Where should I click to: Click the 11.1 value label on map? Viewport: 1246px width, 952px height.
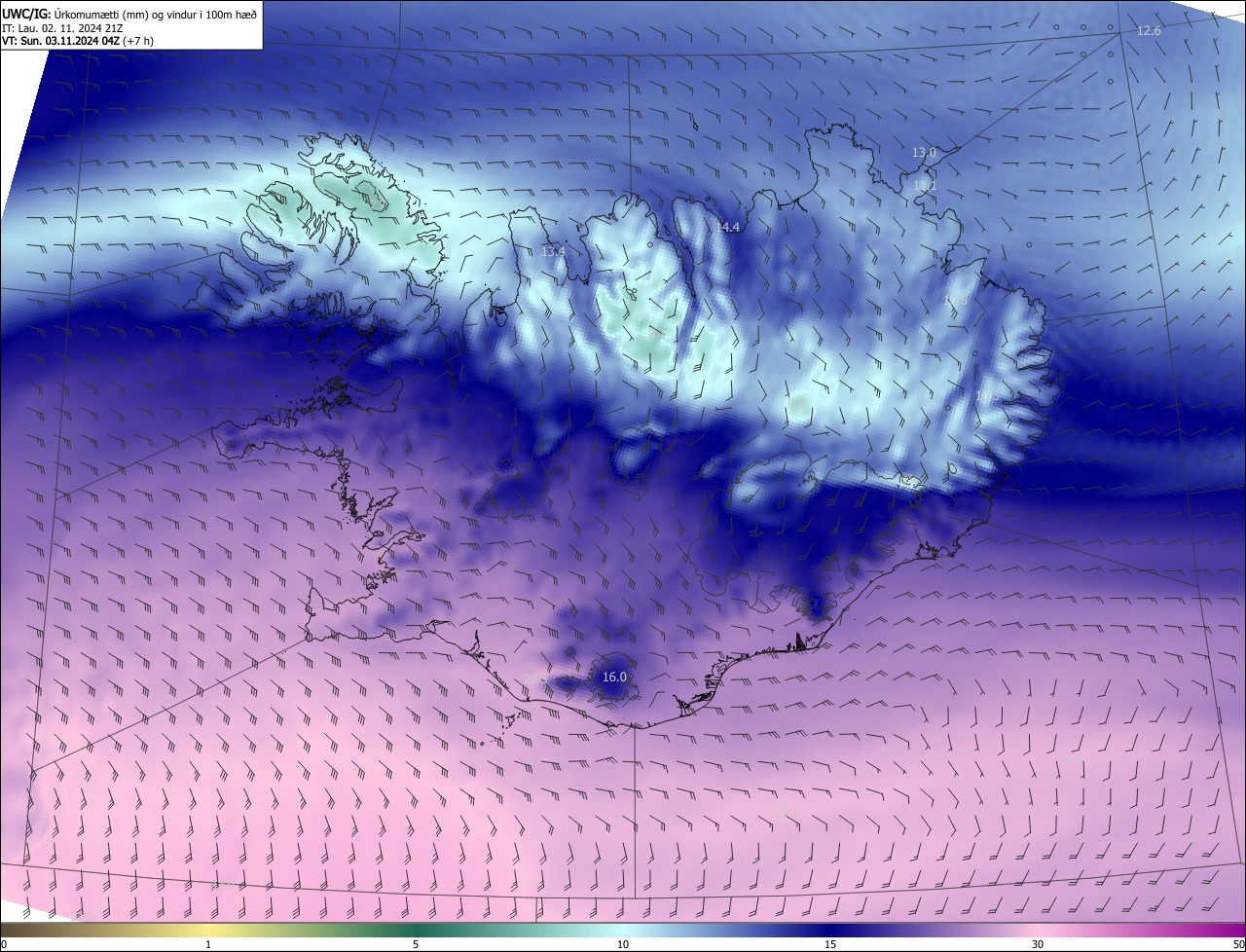coord(924,185)
